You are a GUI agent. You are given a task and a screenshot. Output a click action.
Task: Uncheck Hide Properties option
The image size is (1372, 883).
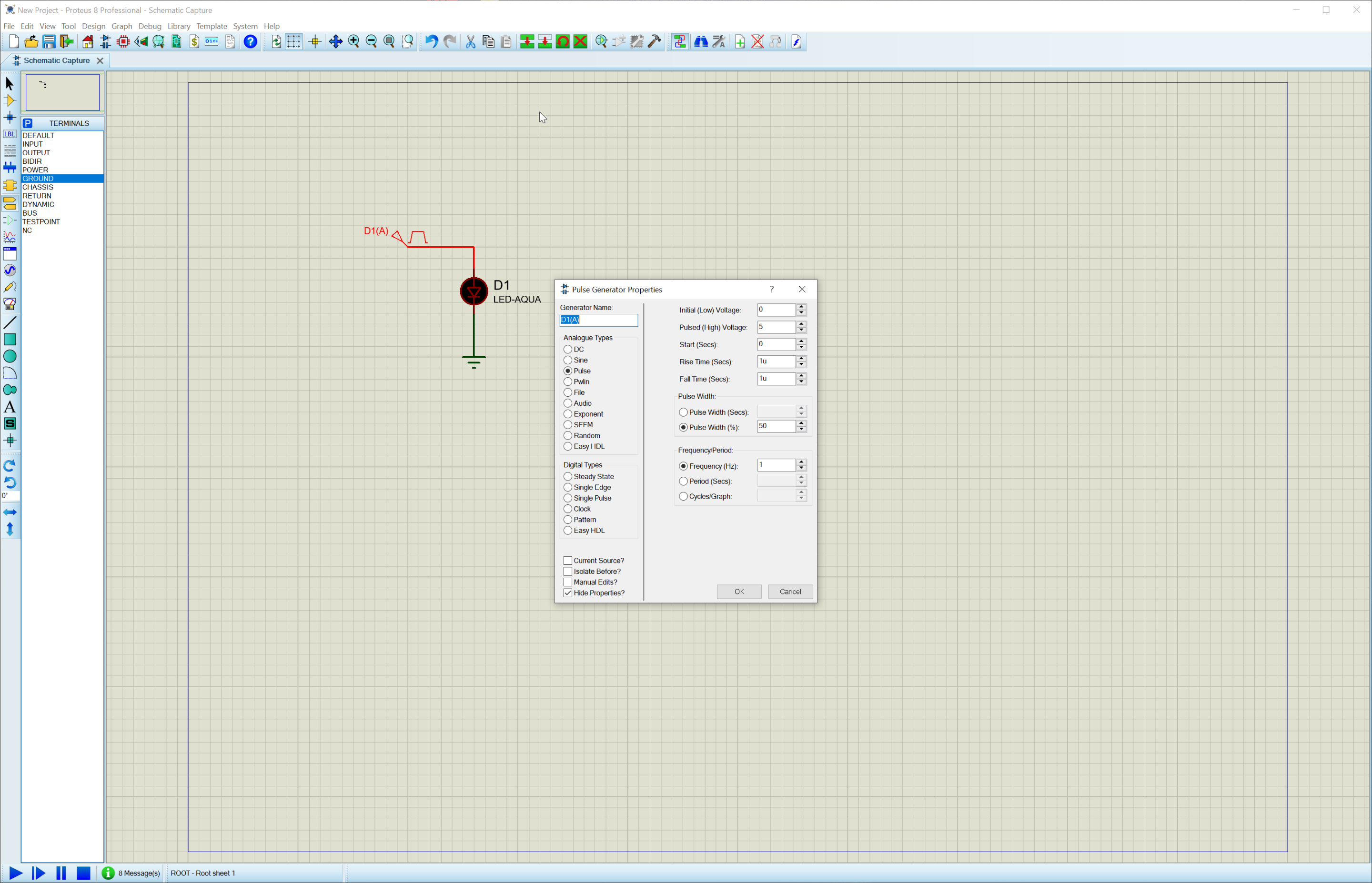[x=567, y=593]
